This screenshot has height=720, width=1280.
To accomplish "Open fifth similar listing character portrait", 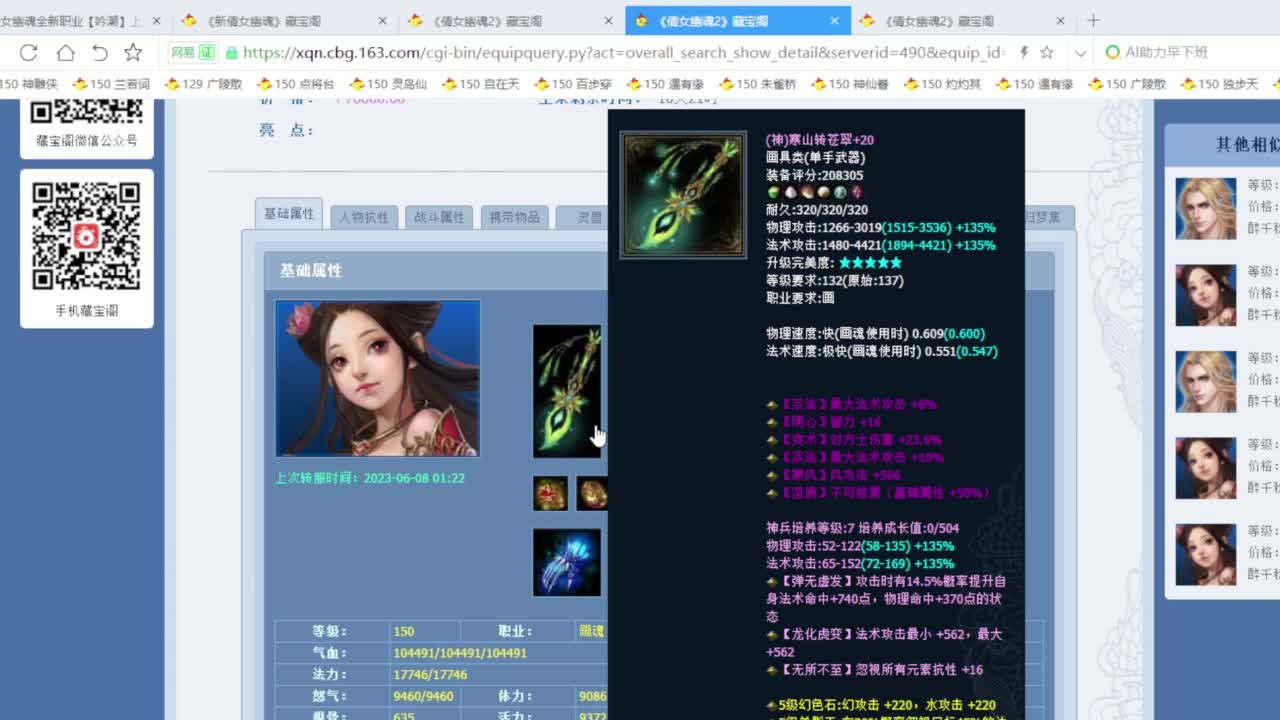I will (x=1205, y=554).
